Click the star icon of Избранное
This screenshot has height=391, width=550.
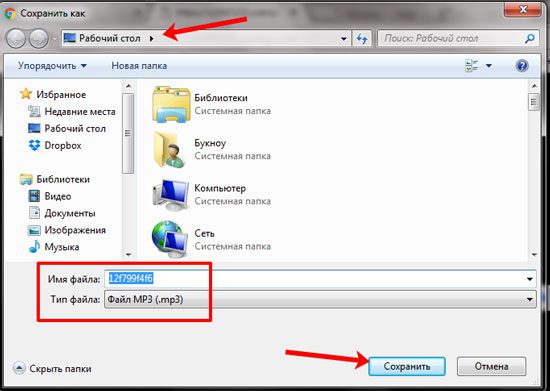coord(26,94)
